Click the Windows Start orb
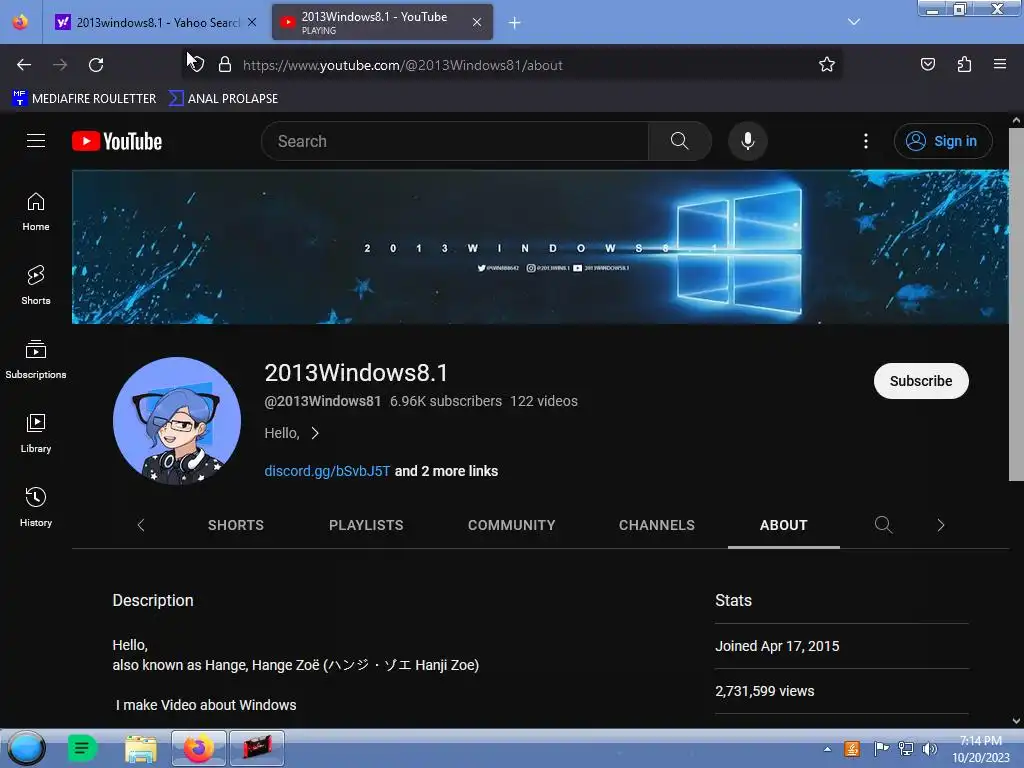This screenshot has height=768, width=1024. pos(27,748)
